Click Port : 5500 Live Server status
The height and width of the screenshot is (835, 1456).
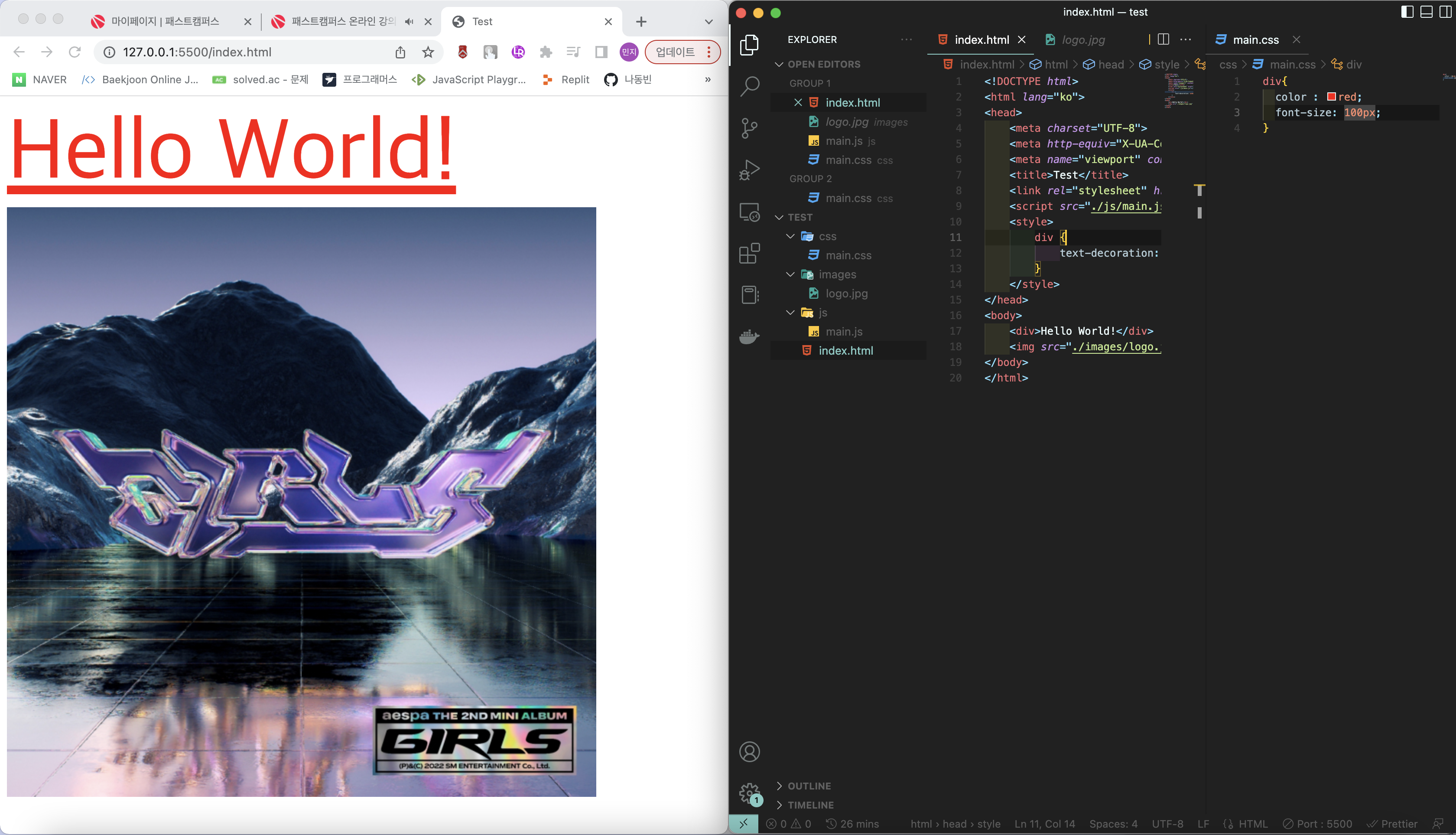point(1317,824)
